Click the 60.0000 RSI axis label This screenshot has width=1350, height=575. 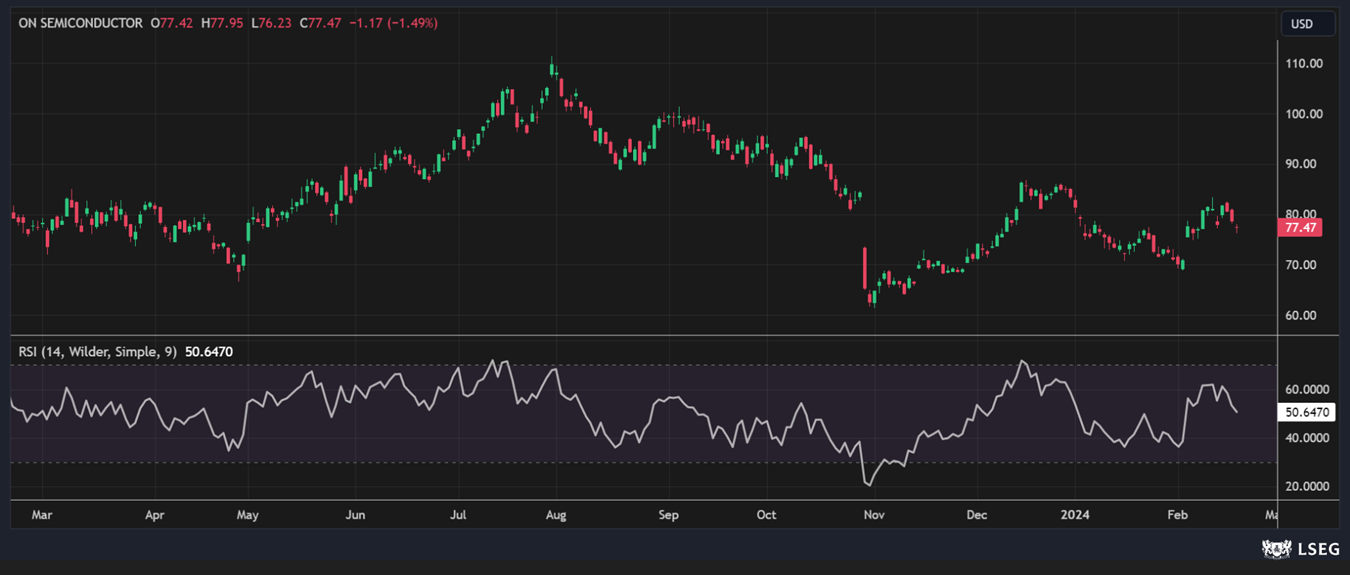[1307, 390]
